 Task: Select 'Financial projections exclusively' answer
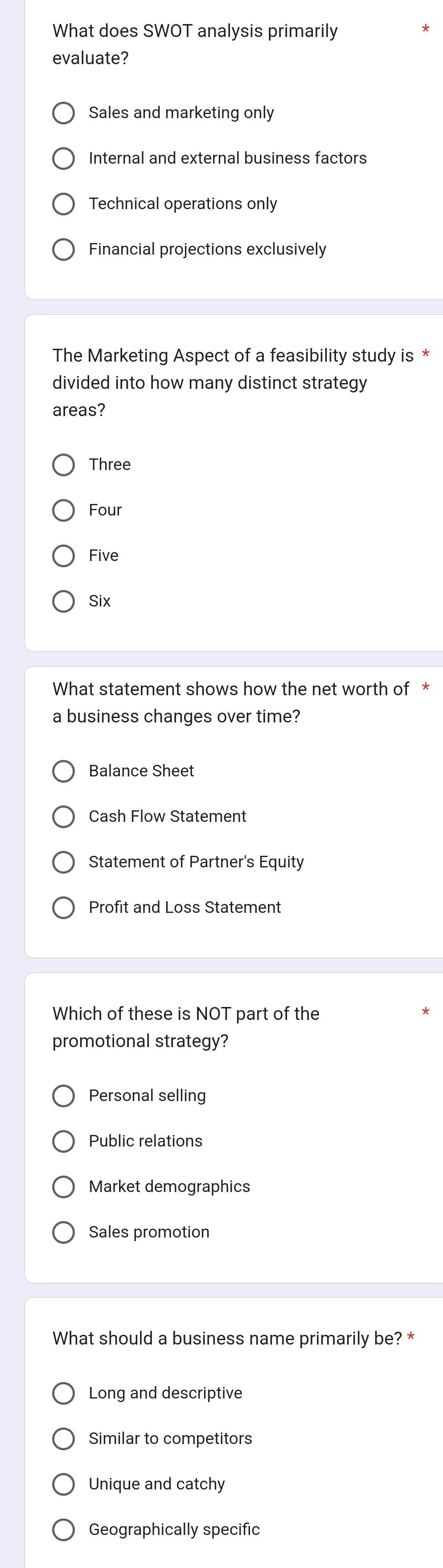pos(63,250)
